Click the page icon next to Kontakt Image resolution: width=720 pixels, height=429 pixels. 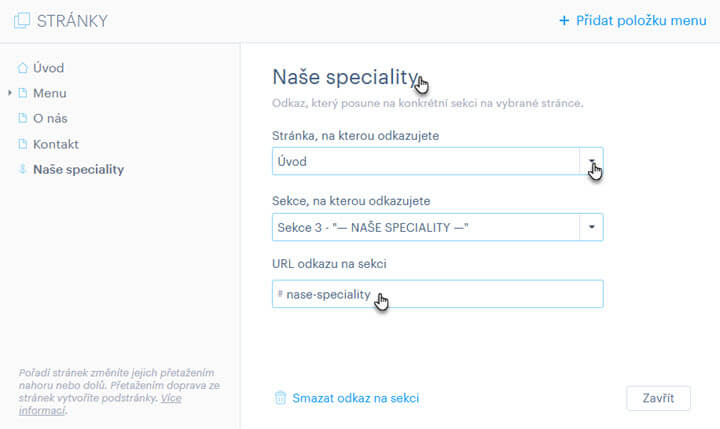pyautogui.click(x=22, y=144)
